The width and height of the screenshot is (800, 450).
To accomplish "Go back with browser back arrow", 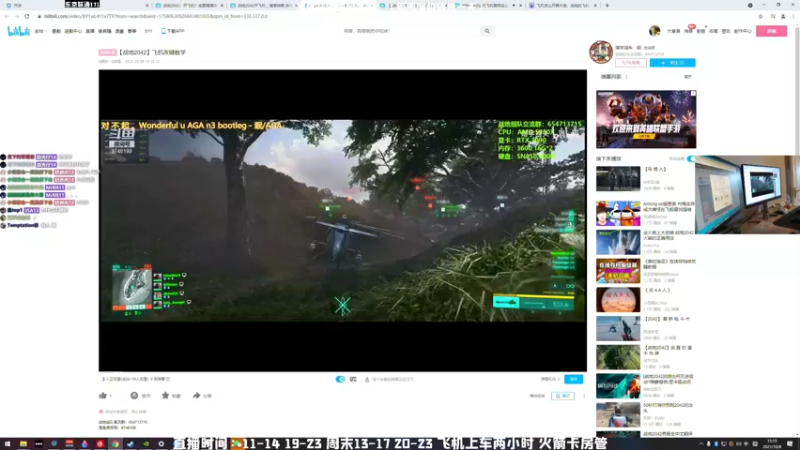I will pyautogui.click(x=7, y=16).
